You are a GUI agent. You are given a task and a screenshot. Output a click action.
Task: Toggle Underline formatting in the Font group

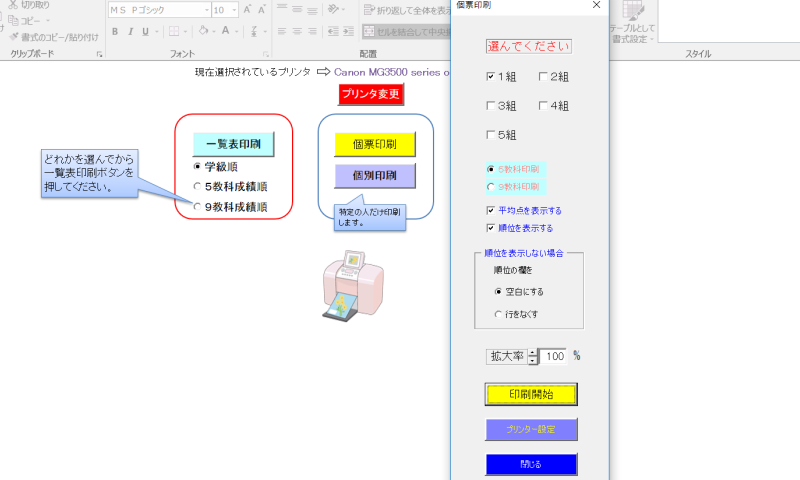pyautogui.click(x=145, y=32)
